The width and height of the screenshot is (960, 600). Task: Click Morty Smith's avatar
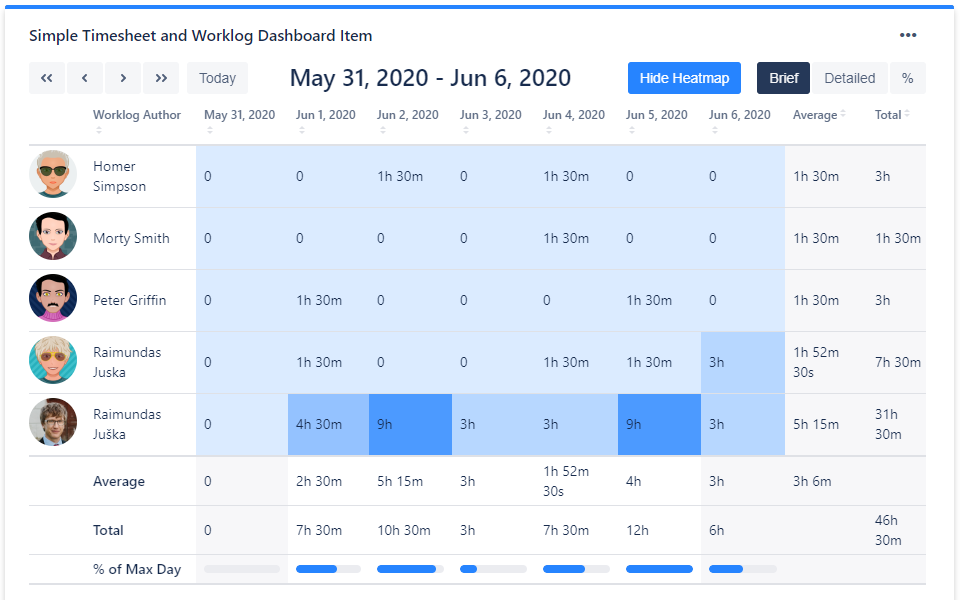click(x=53, y=238)
